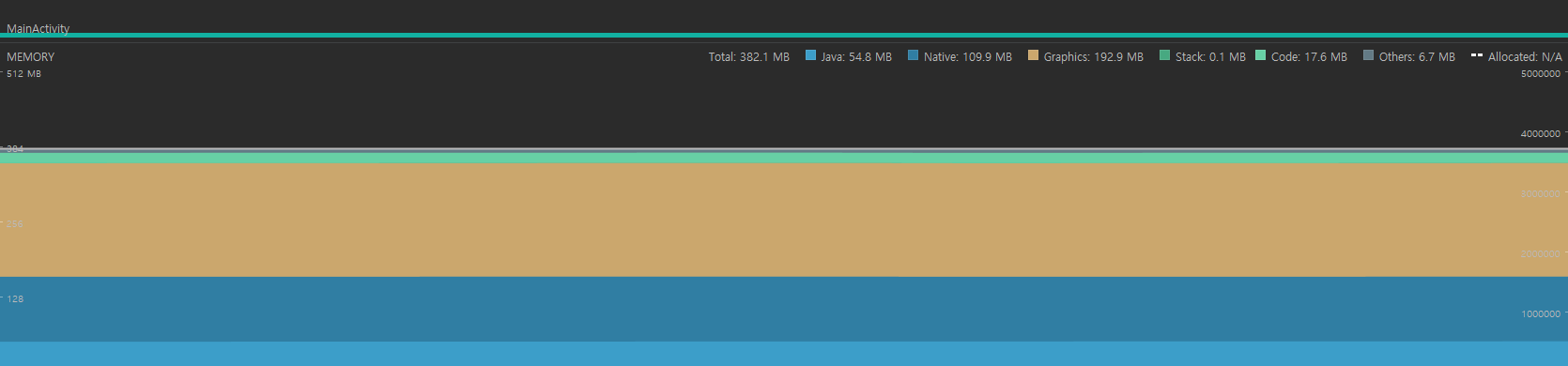Click the Stack legend color swatch
1568x366 pixels.
1164,55
